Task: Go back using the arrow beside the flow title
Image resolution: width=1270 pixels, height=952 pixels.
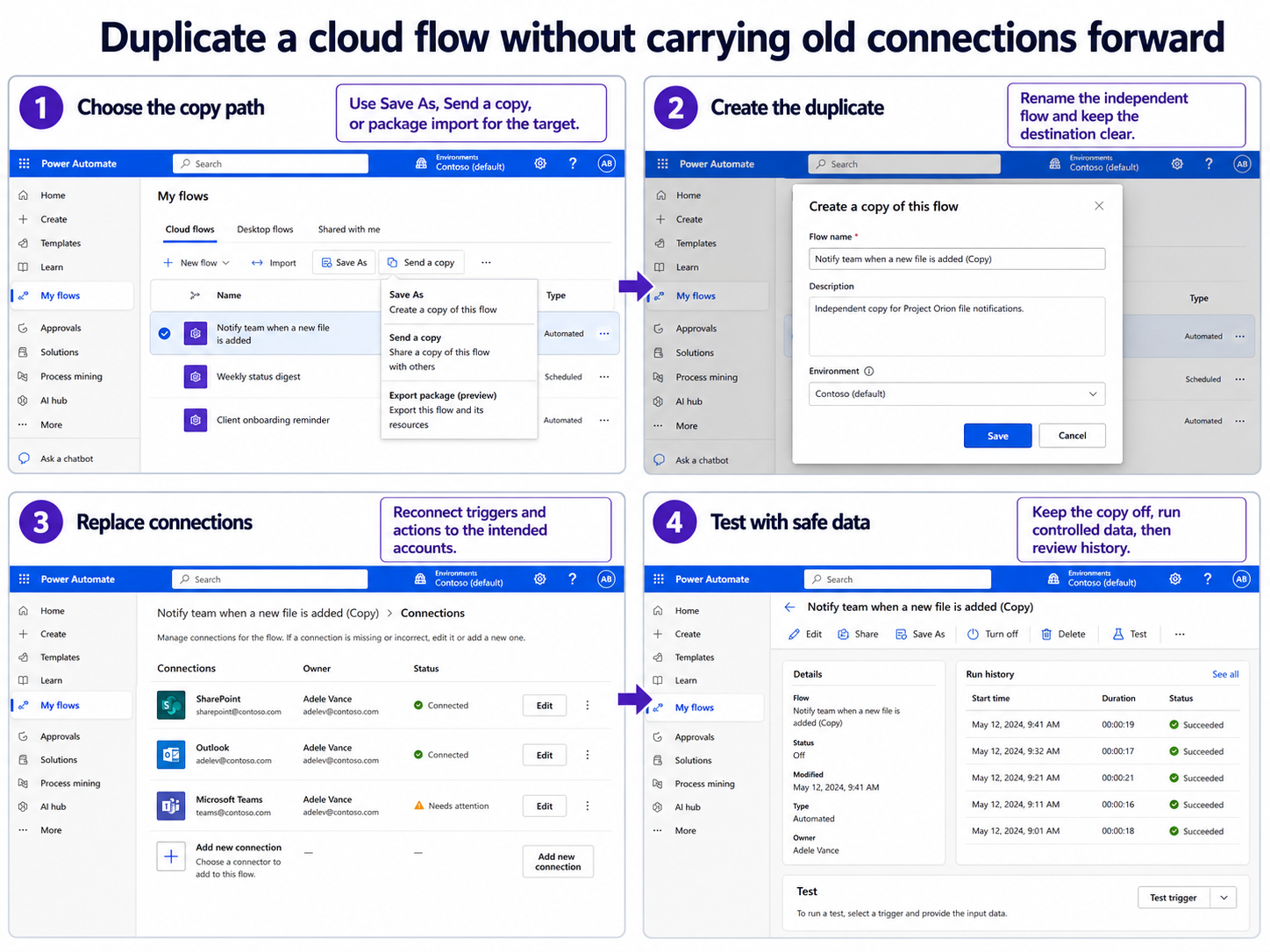Action: [789, 607]
